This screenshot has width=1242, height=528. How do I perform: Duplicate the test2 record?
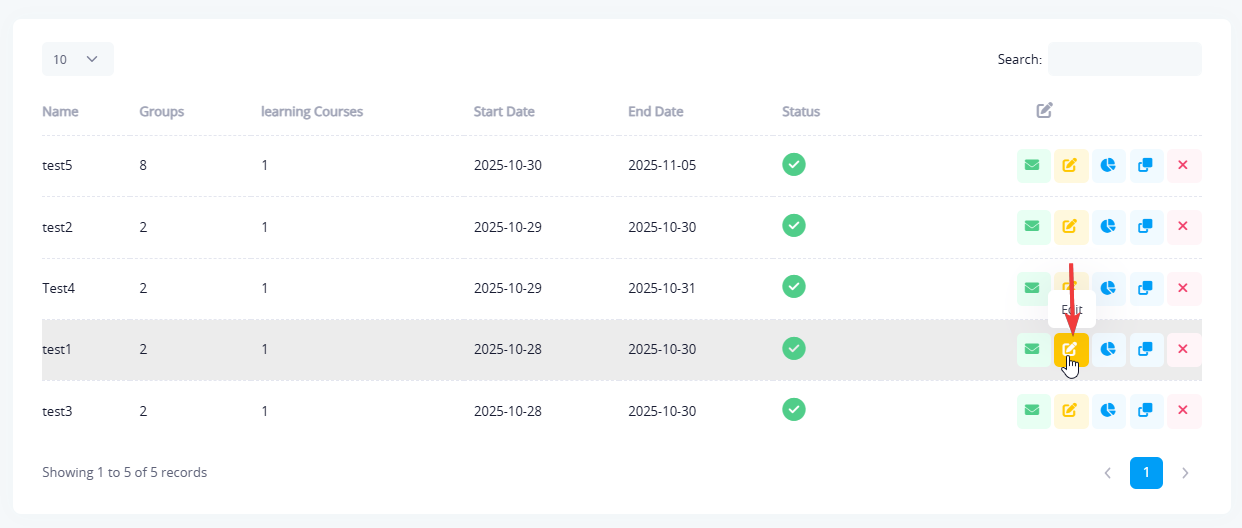[x=1146, y=227]
